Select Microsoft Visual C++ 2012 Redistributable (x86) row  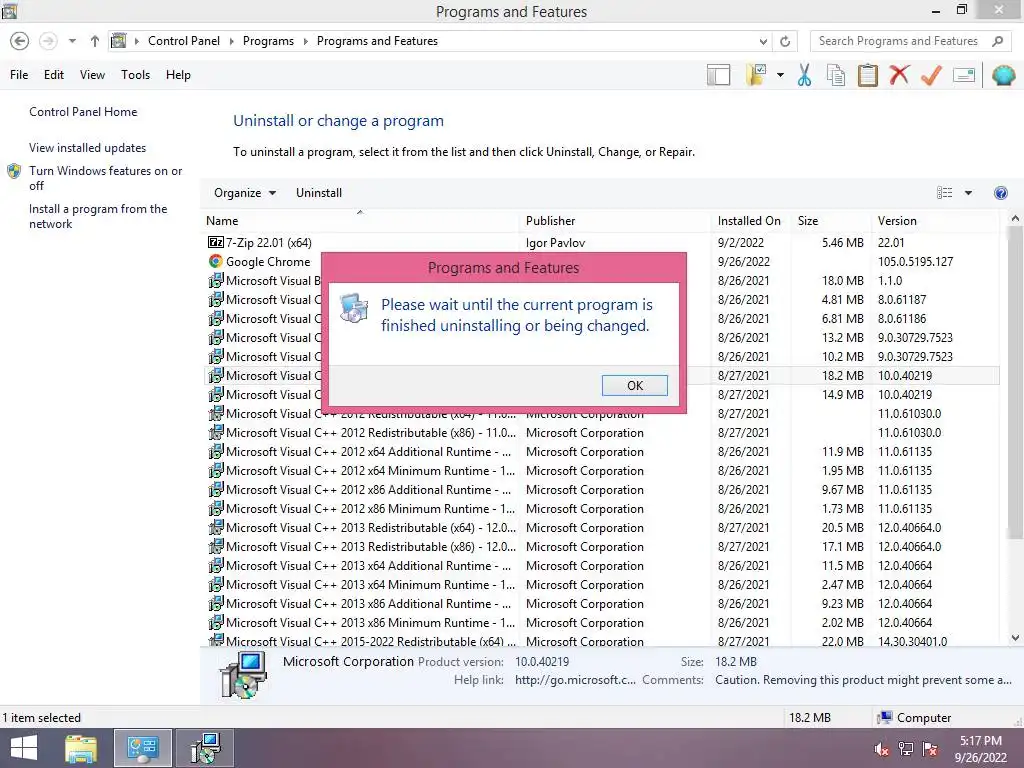click(x=601, y=432)
